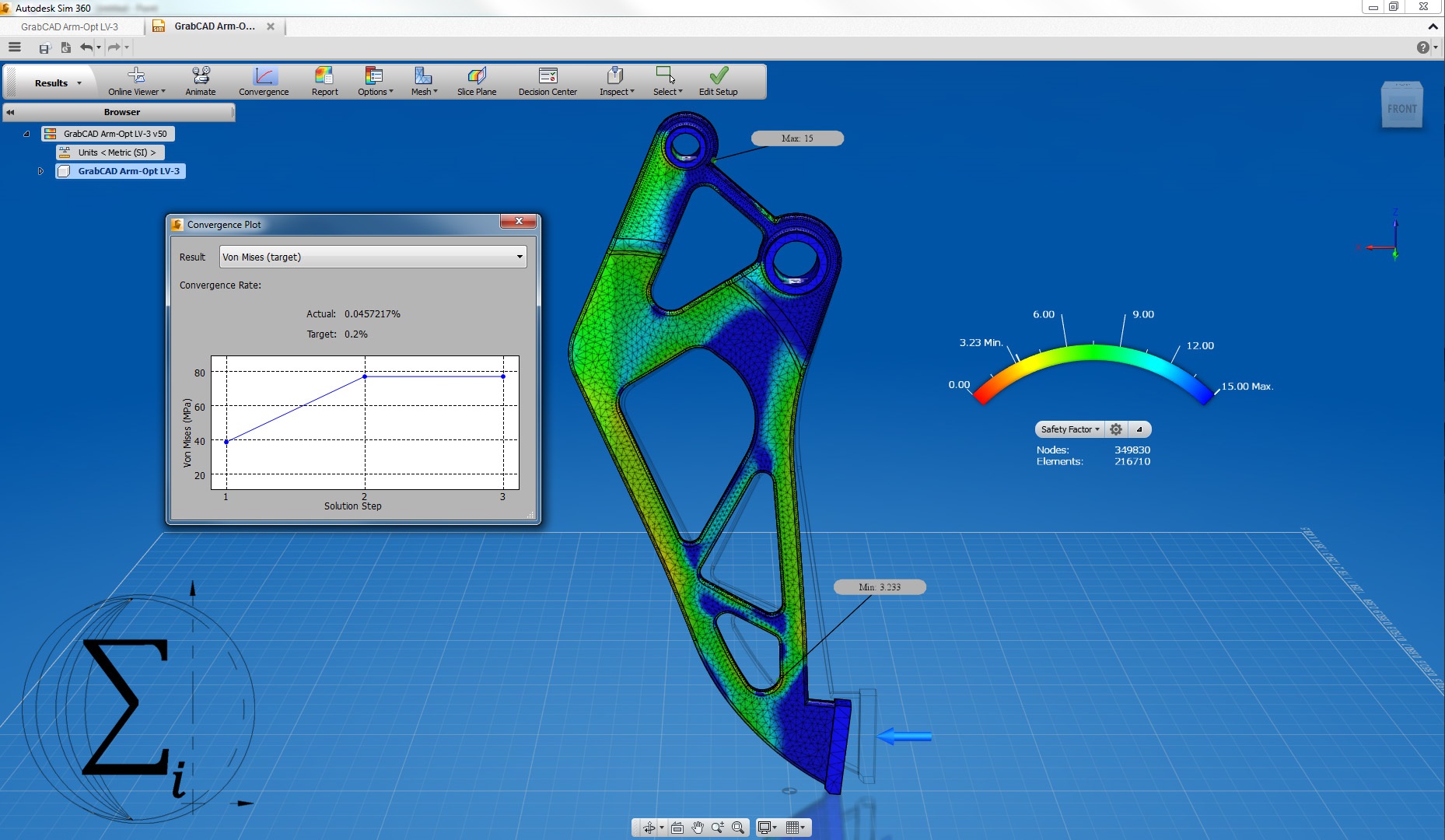Open the Convergence plot tool
Viewport: 1445px width, 840px height.
pyautogui.click(x=264, y=82)
